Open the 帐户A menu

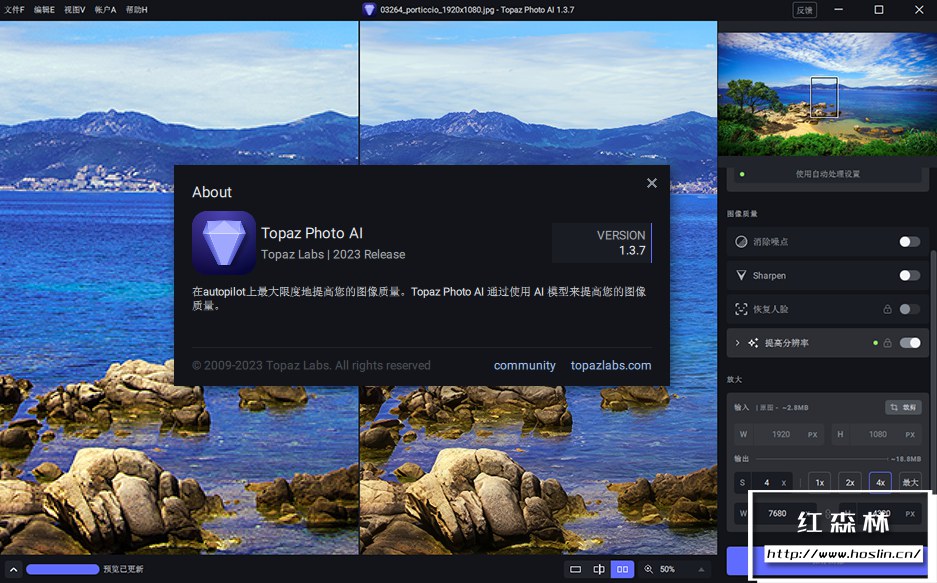(105, 10)
